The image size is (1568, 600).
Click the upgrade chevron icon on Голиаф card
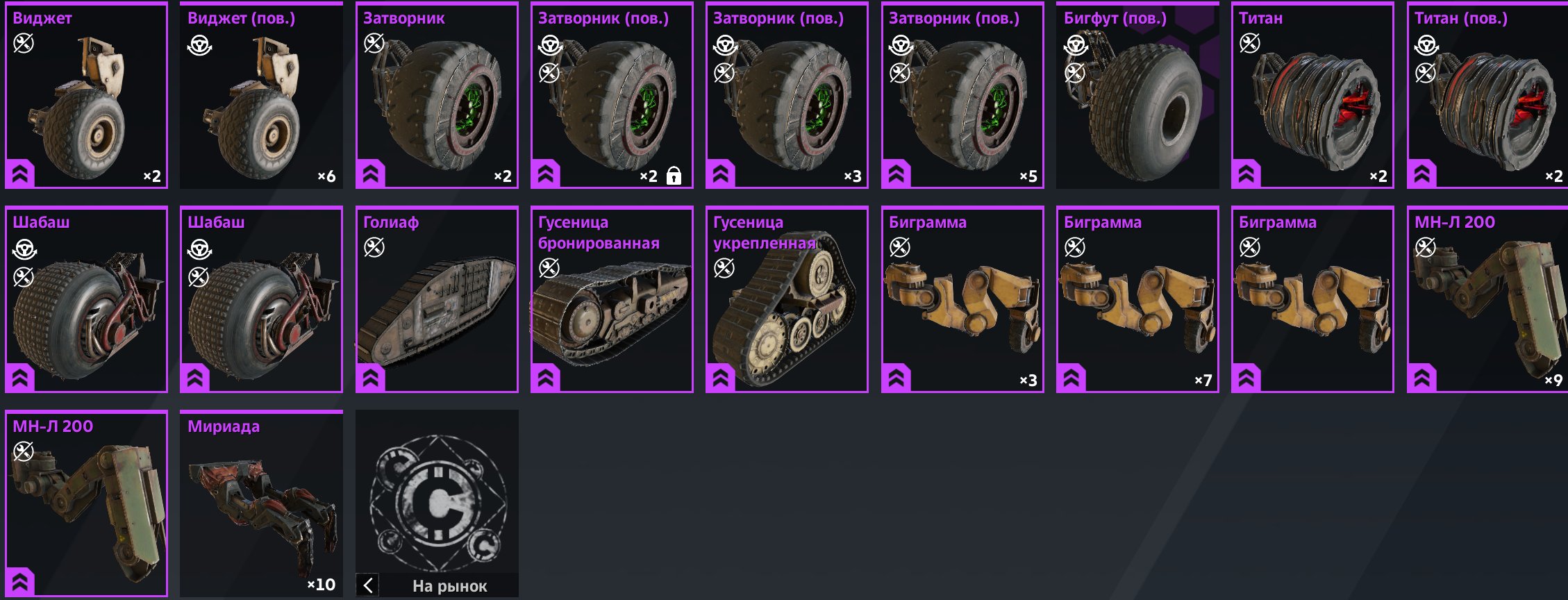click(370, 378)
